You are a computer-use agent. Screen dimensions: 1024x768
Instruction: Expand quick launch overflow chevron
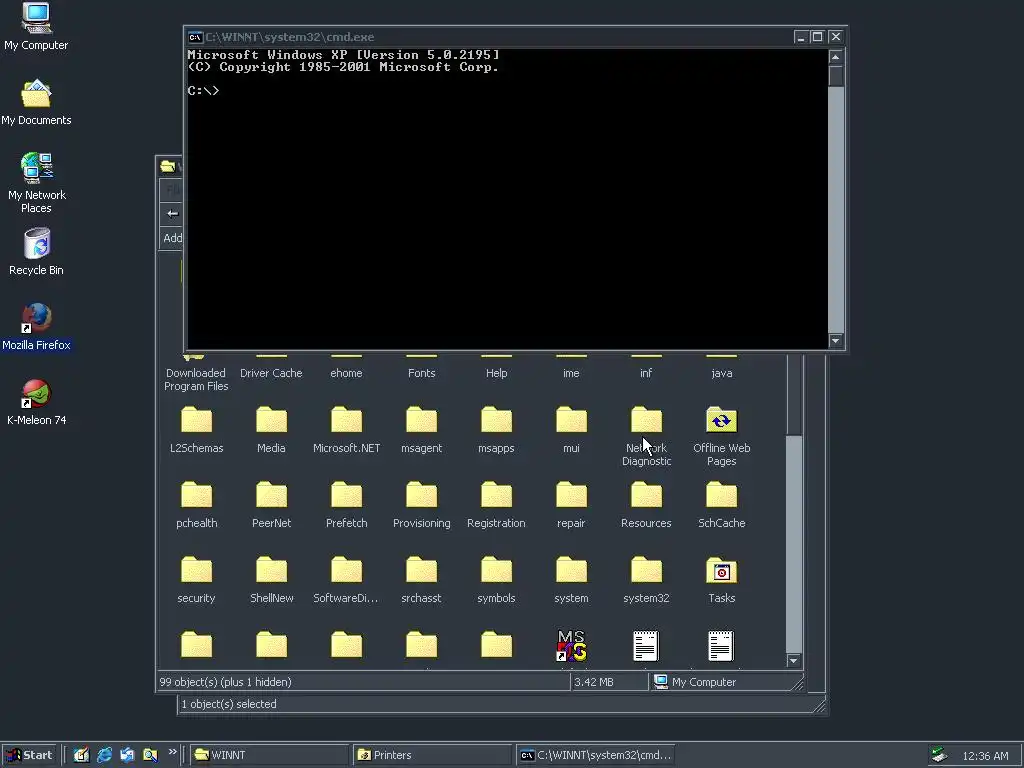pos(172,752)
